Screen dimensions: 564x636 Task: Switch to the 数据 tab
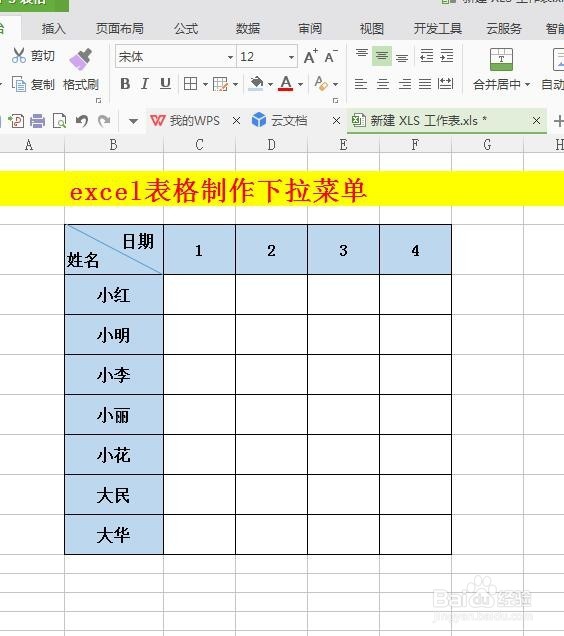[x=248, y=28]
